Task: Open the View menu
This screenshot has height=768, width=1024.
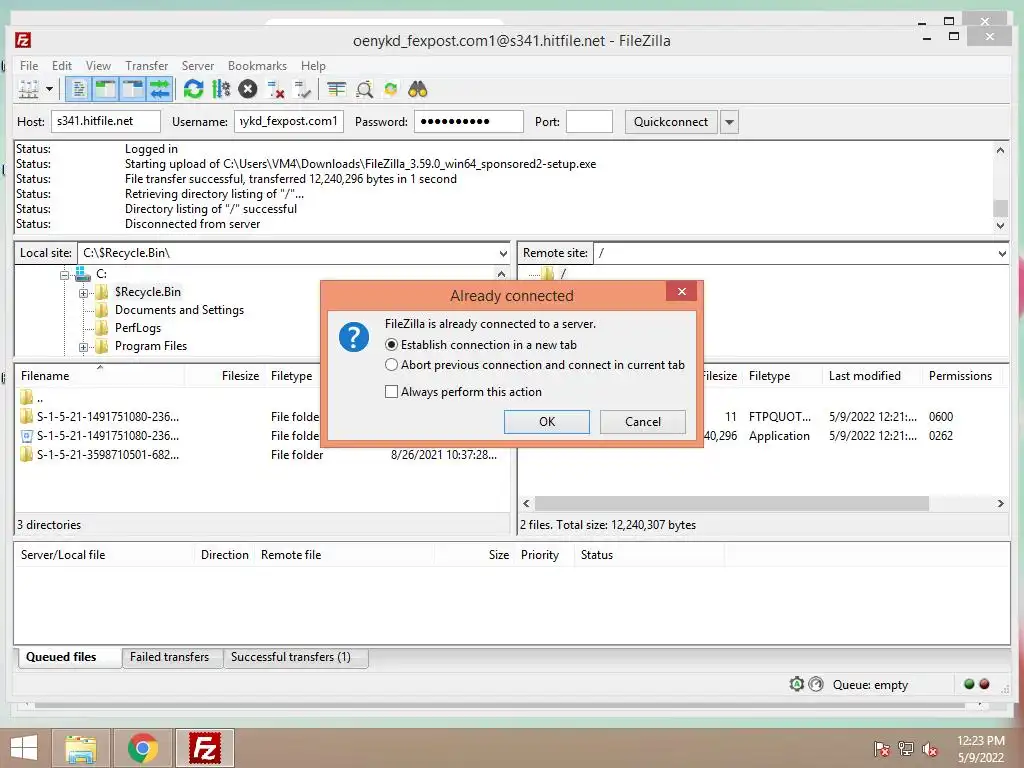Action: (x=98, y=66)
